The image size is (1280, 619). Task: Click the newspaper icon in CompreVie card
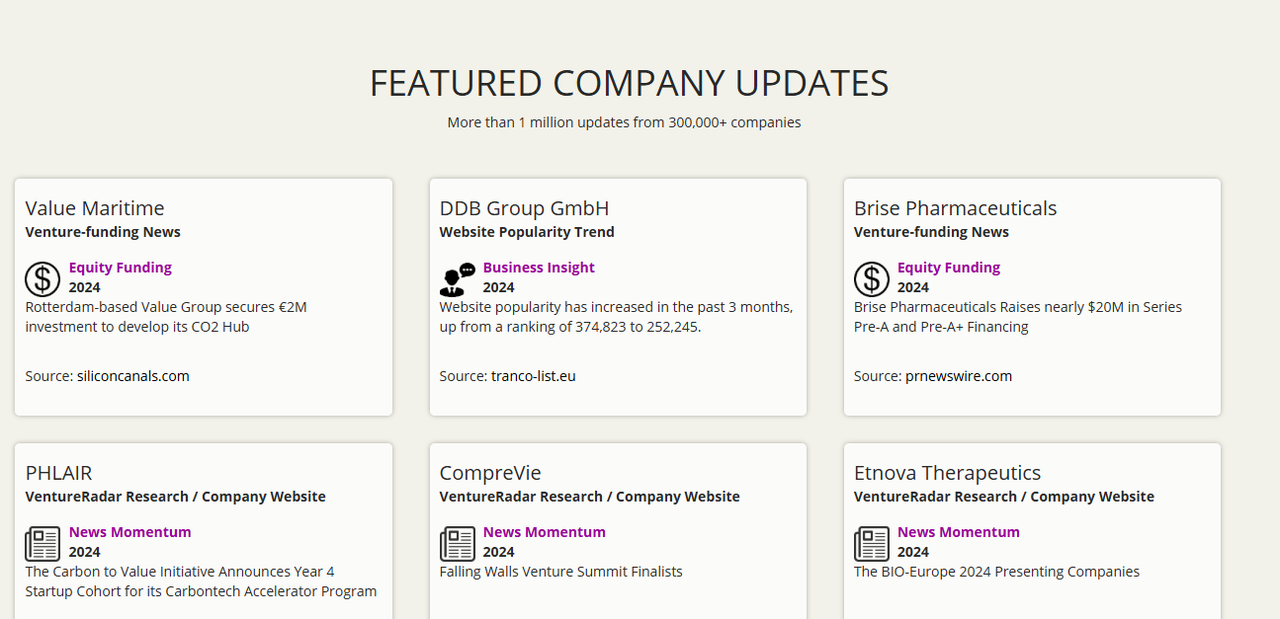point(457,544)
